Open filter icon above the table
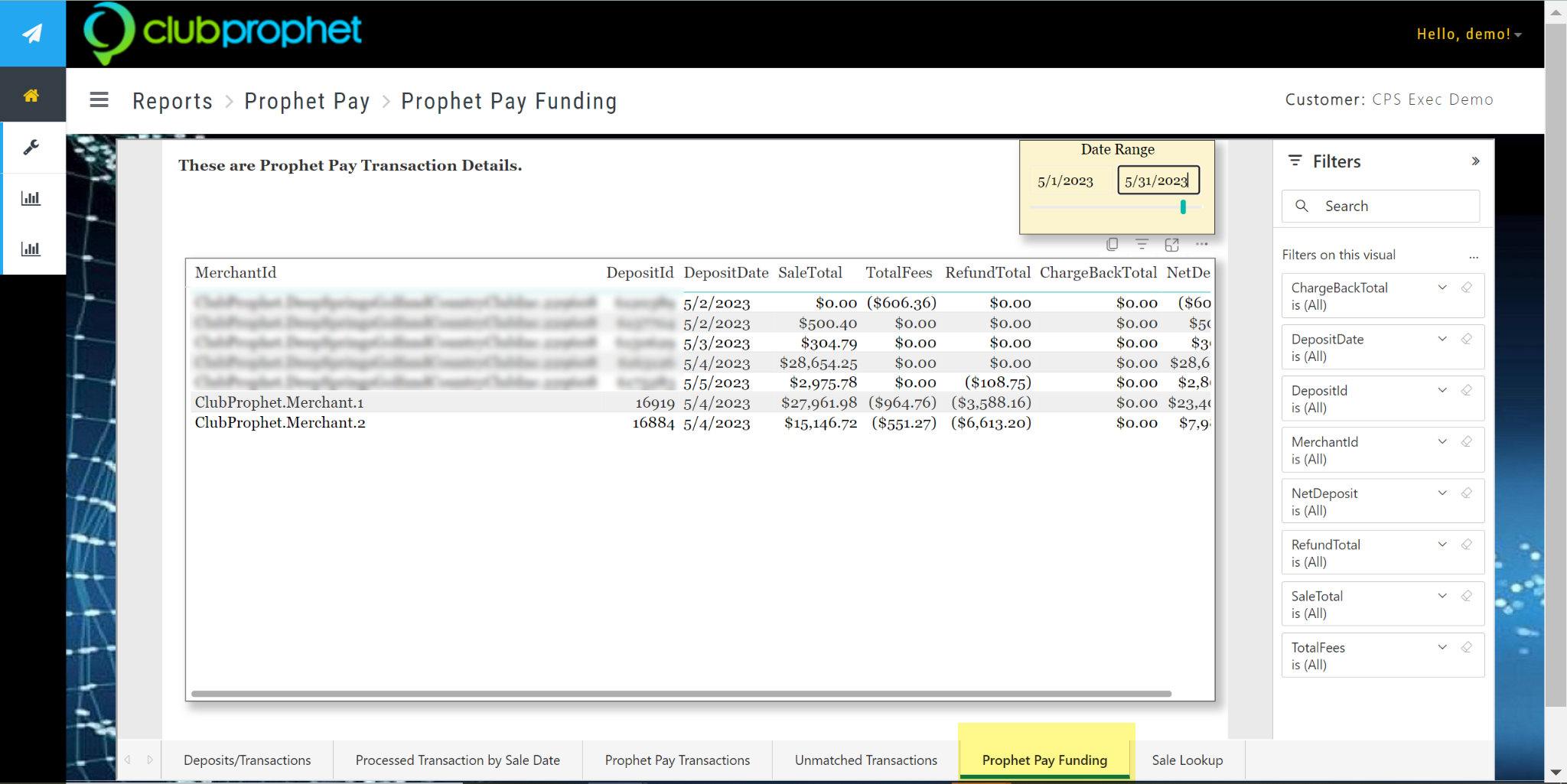The width and height of the screenshot is (1567, 784). (1142, 244)
